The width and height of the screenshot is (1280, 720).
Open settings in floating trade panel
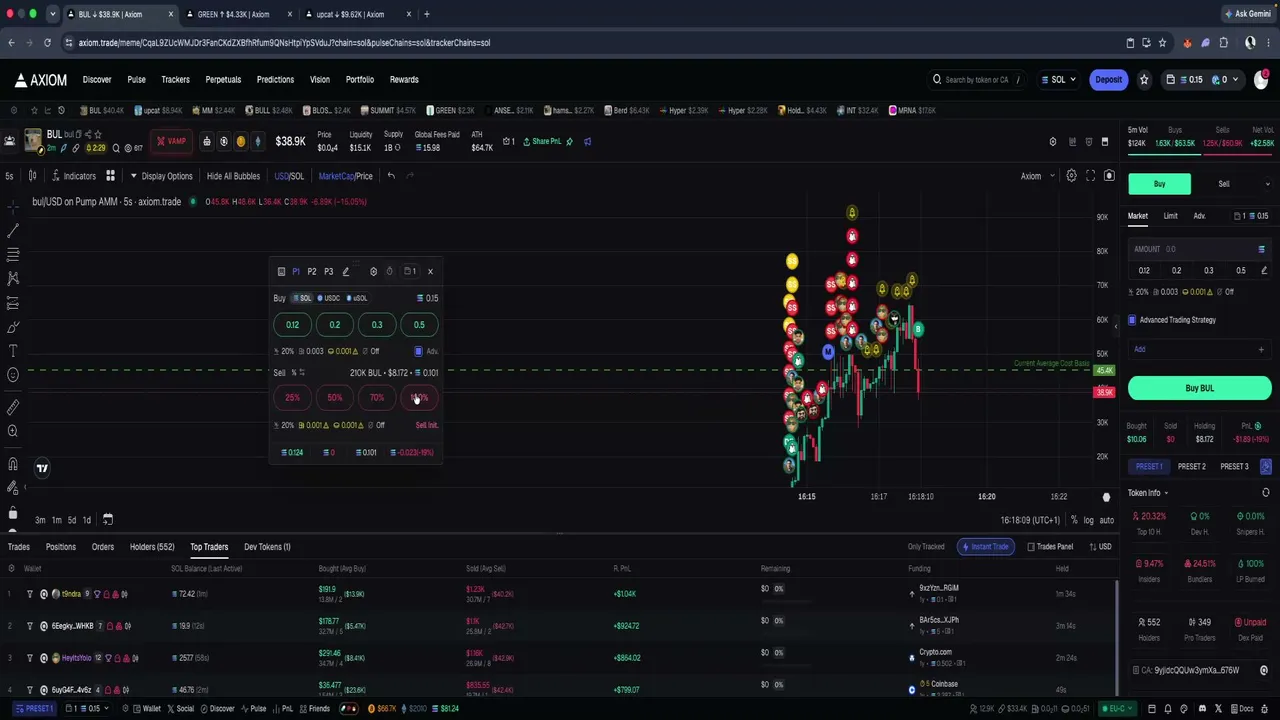pos(373,271)
